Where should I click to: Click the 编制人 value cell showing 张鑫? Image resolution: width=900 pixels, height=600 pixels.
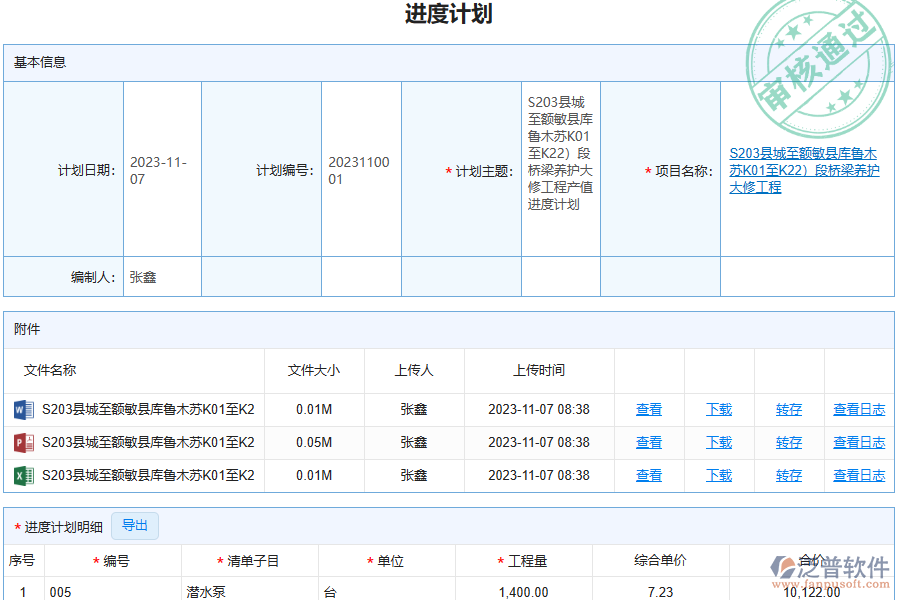(140, 276)
